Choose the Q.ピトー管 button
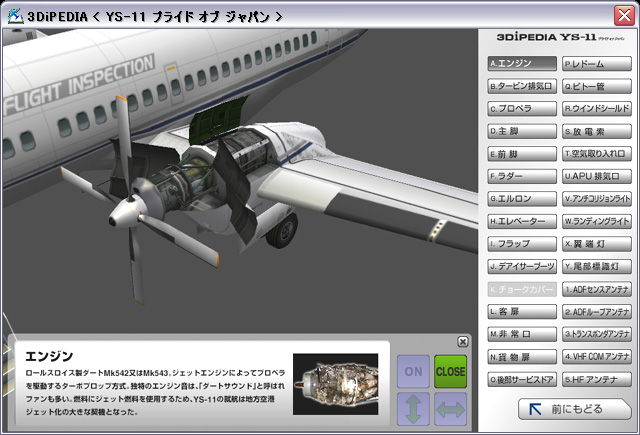Viewport: 640px width, 435px height. click(x=597, y=86)
